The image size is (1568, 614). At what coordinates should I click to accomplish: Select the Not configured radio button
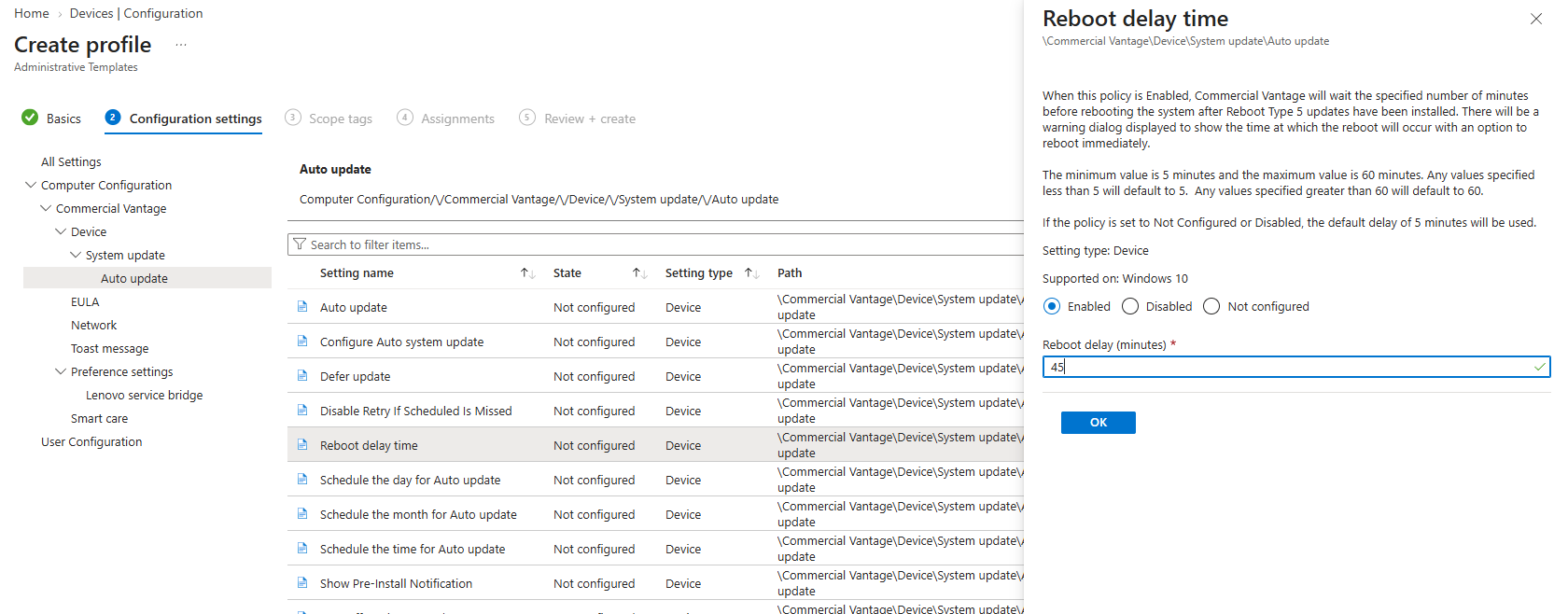click(x=1211, y=306)
